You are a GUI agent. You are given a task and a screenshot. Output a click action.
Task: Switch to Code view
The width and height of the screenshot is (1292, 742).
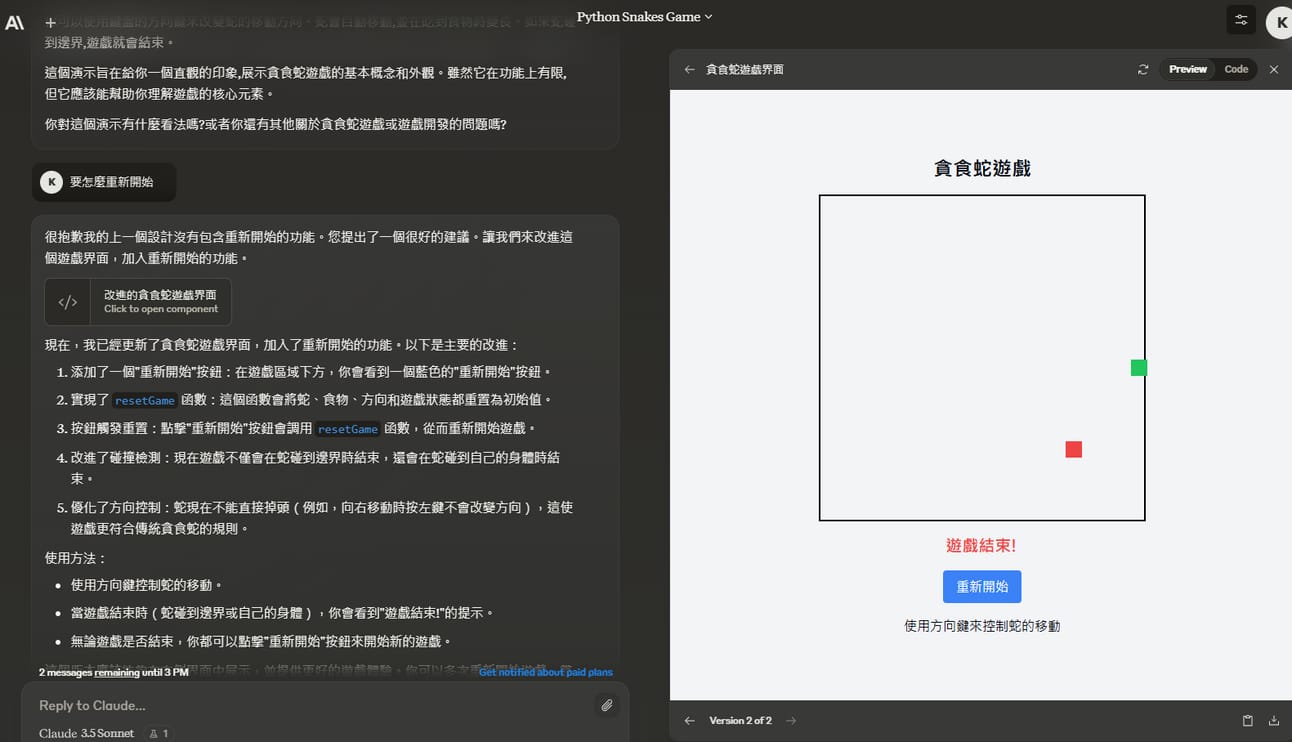[x=1236, y=70]
